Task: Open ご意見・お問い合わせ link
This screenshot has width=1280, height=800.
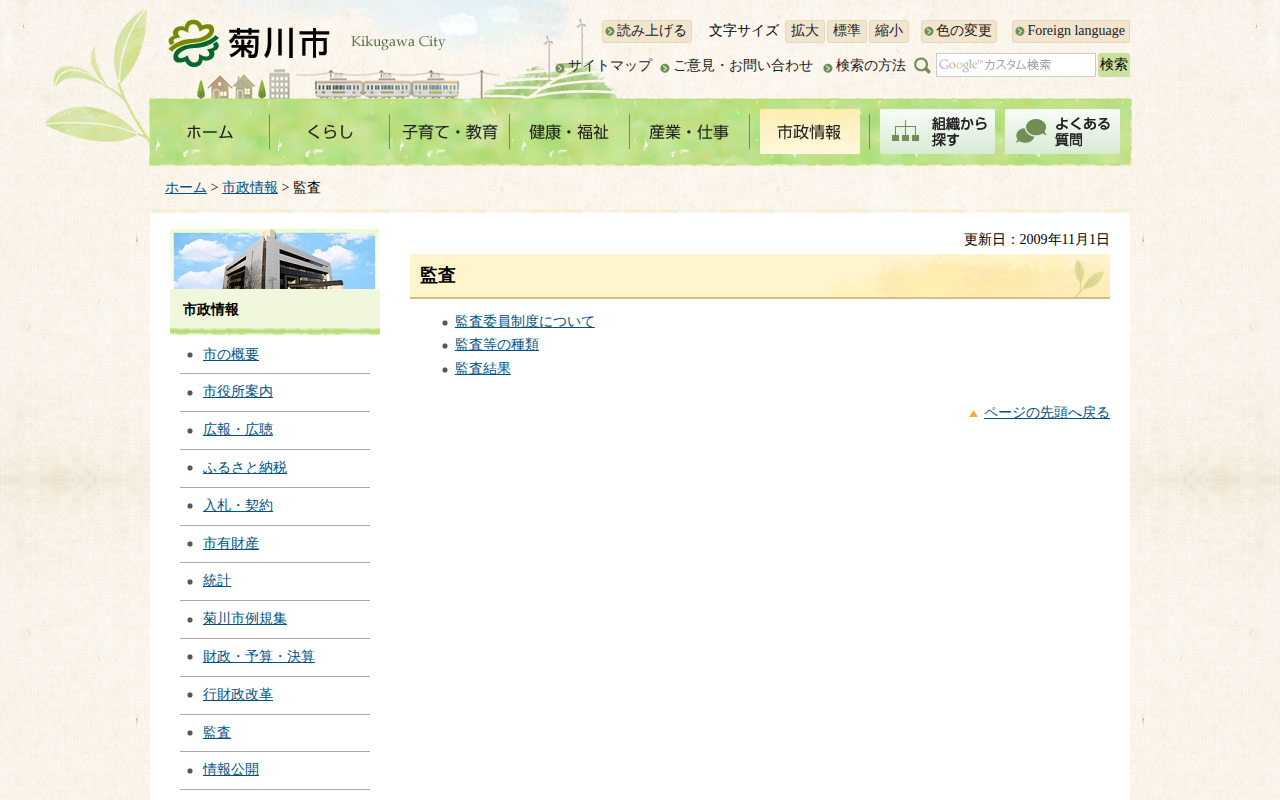Action: click(743, 66)
